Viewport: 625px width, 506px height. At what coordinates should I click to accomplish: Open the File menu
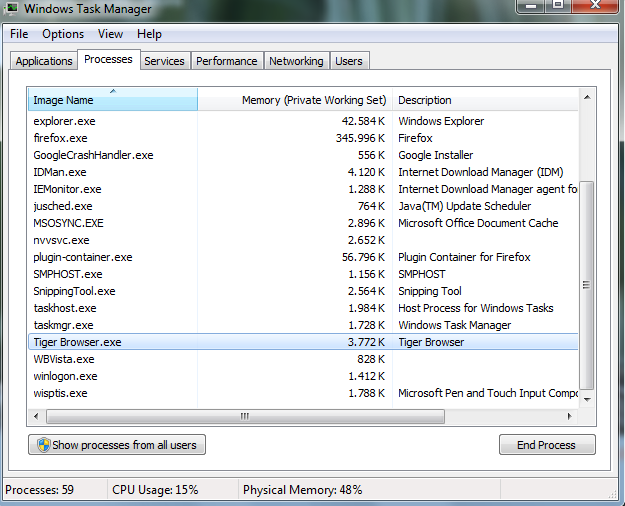19,34
